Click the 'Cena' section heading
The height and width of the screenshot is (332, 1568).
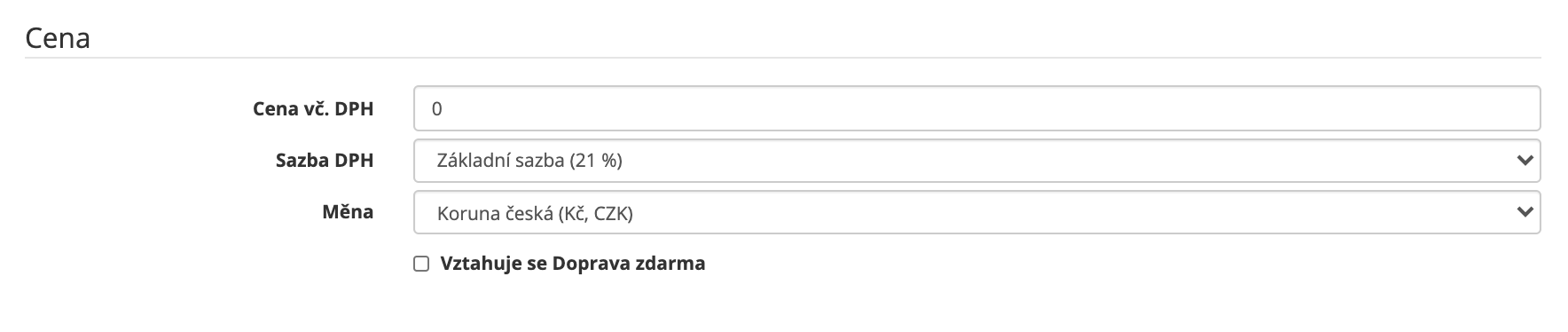coord(58,38)
